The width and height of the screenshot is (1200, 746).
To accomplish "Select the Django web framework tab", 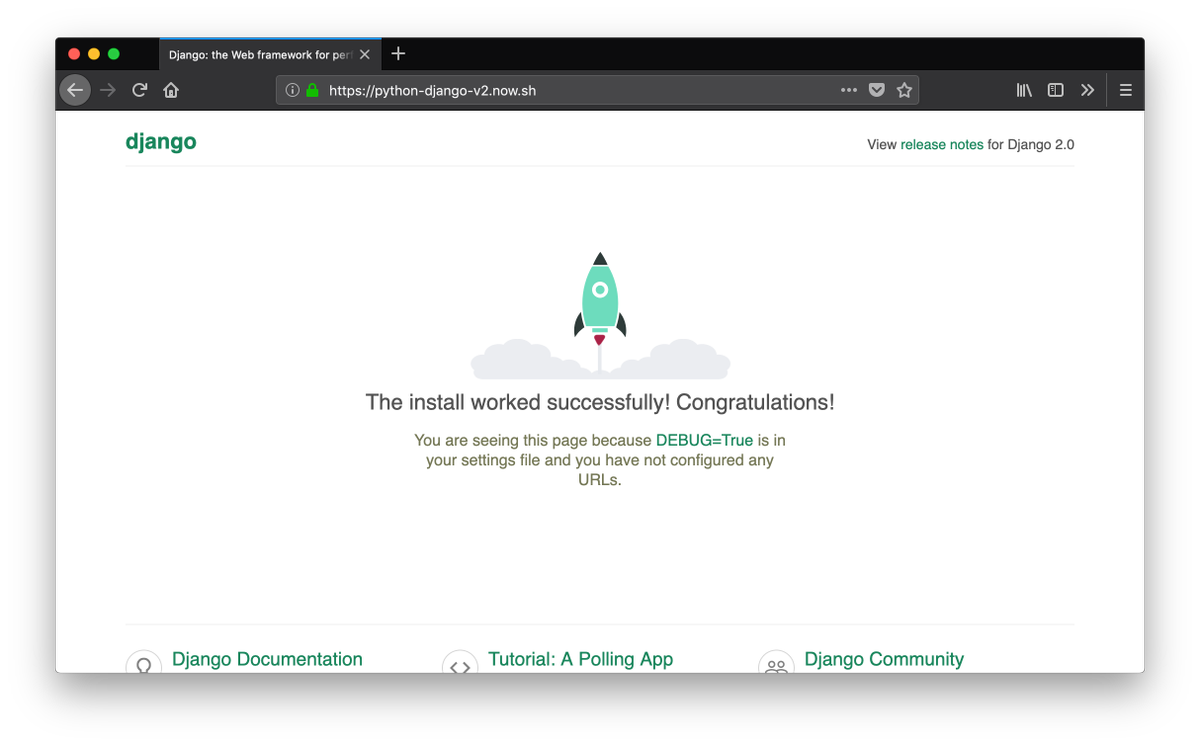I will pos(270,54).
